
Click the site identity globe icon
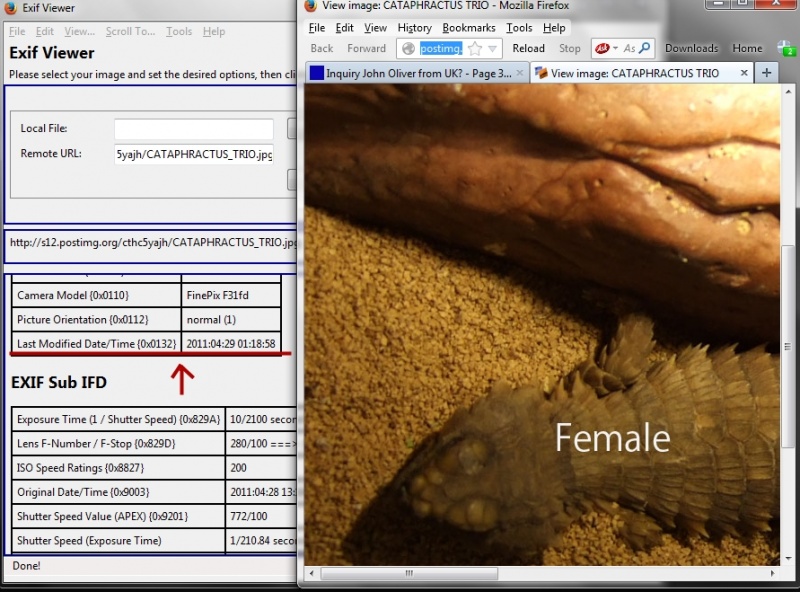[x=408, y=48]
